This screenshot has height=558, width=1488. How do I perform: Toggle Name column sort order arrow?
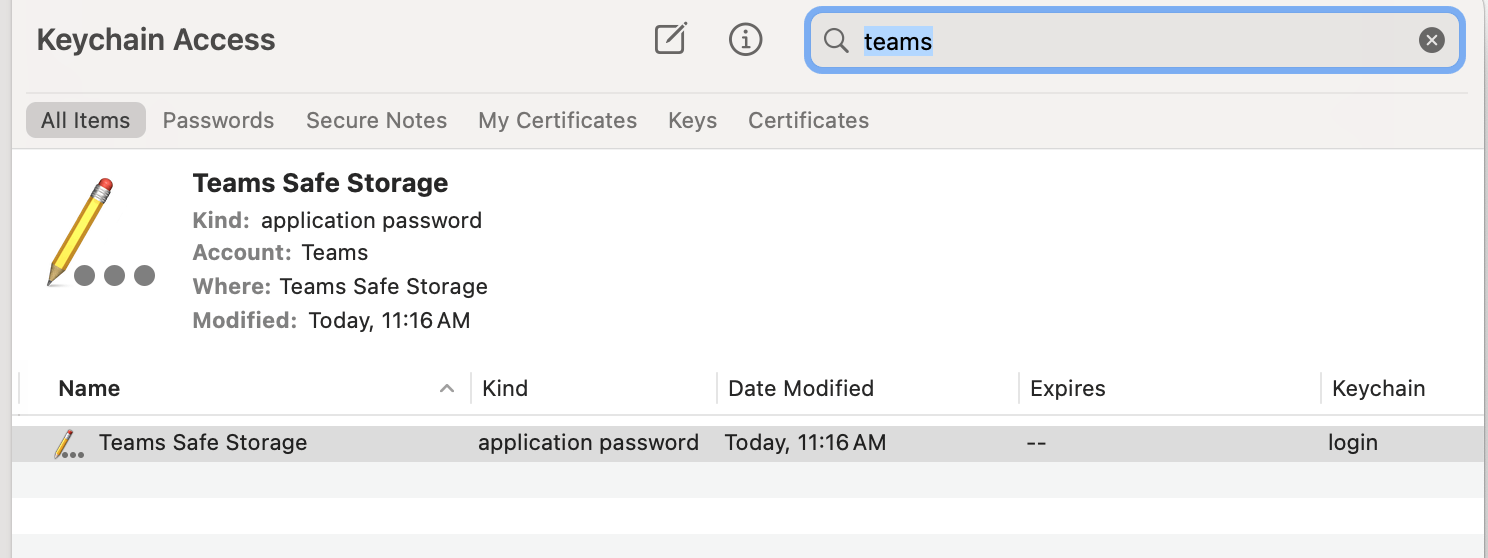coord(447,389)
